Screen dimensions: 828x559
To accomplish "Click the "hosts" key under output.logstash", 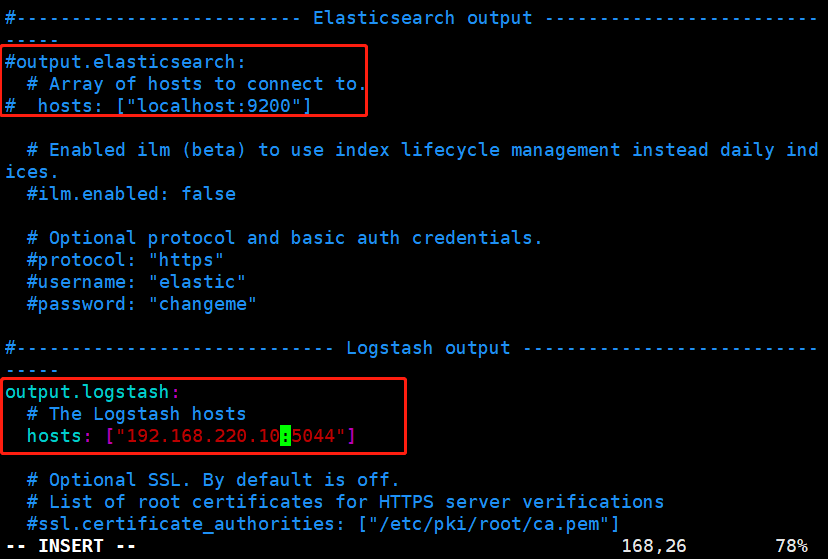I will point(54,436).
